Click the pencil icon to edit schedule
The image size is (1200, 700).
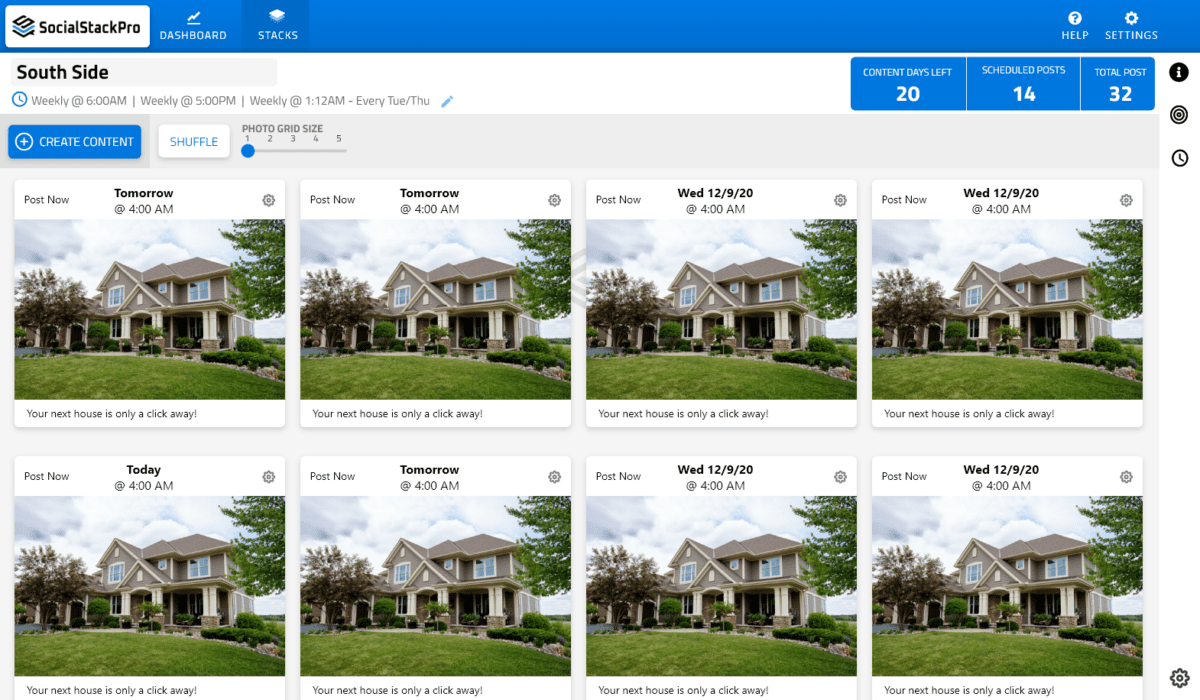coord(447,101)
